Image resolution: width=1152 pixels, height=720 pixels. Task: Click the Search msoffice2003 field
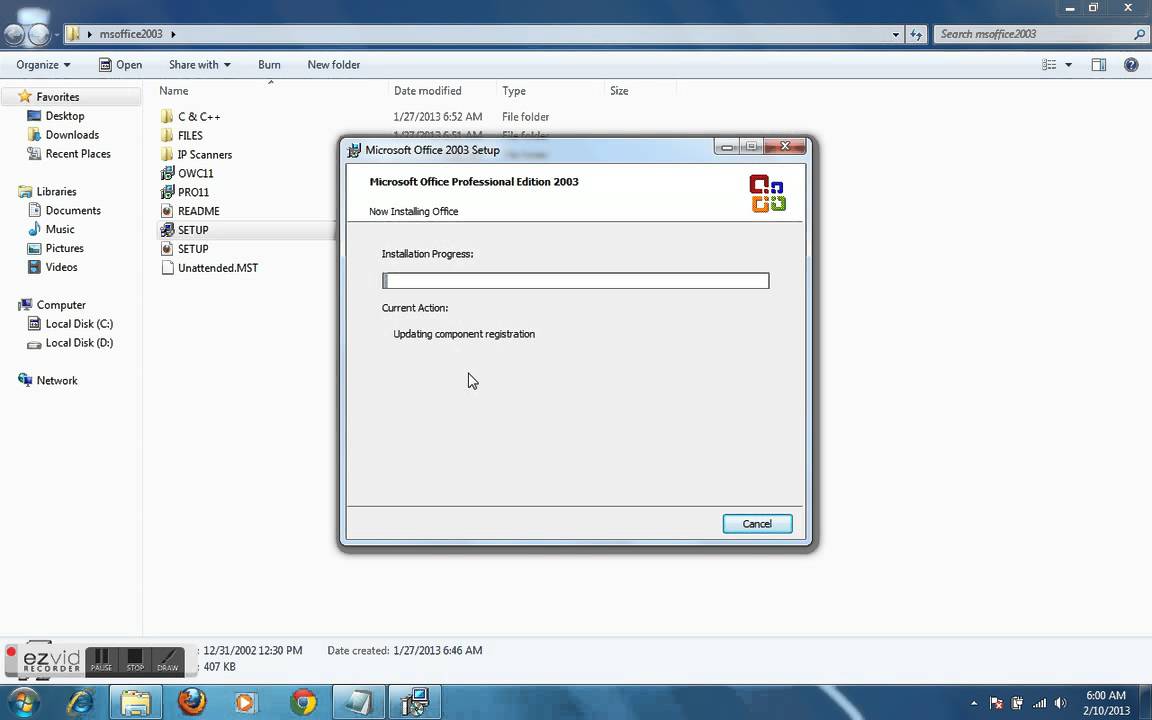pyautogui.click(x=1039, y=34)
